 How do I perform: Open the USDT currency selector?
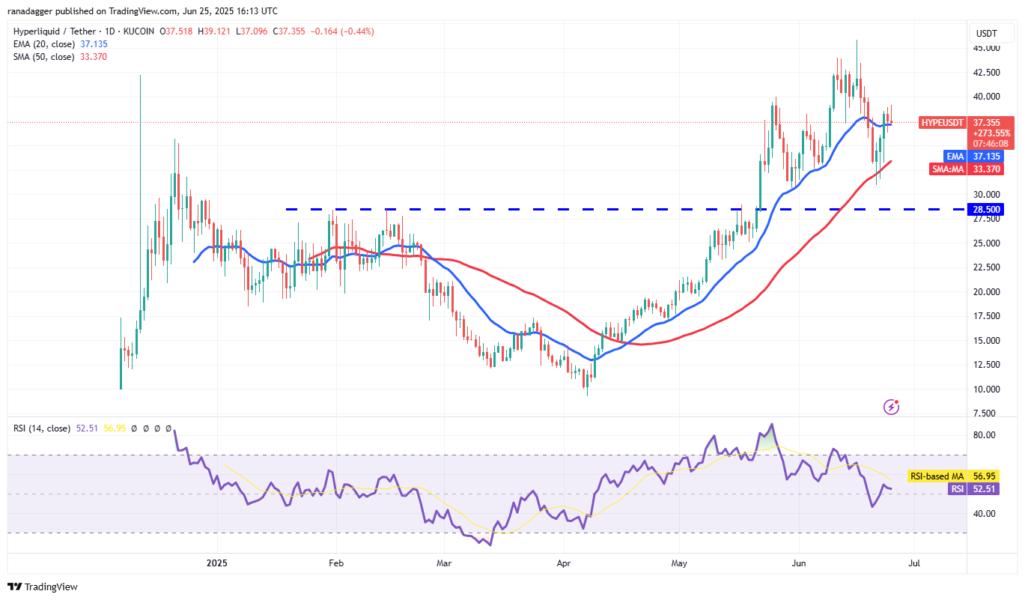[x=986, y=33]
